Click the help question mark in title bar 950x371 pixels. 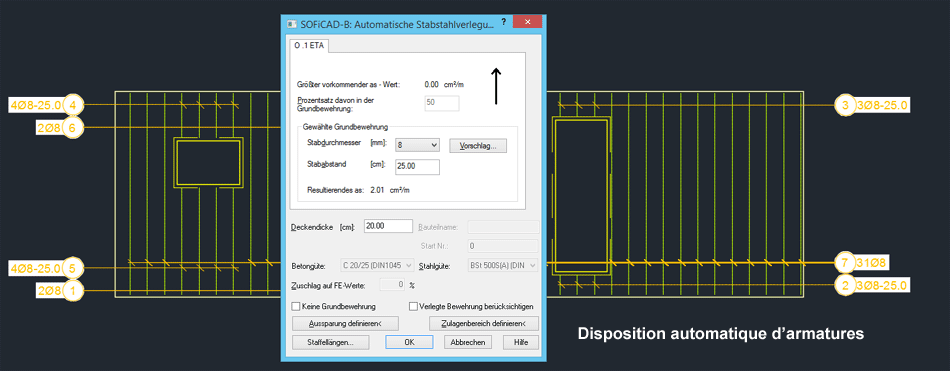pos(503,21)
